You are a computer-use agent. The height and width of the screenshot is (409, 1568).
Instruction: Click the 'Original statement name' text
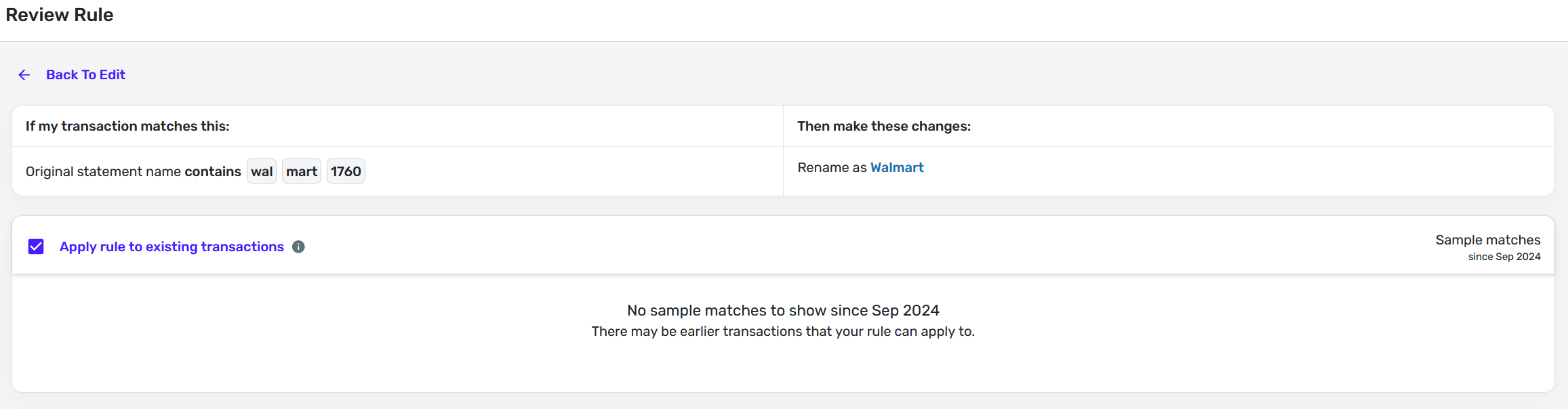coord(104,172)
